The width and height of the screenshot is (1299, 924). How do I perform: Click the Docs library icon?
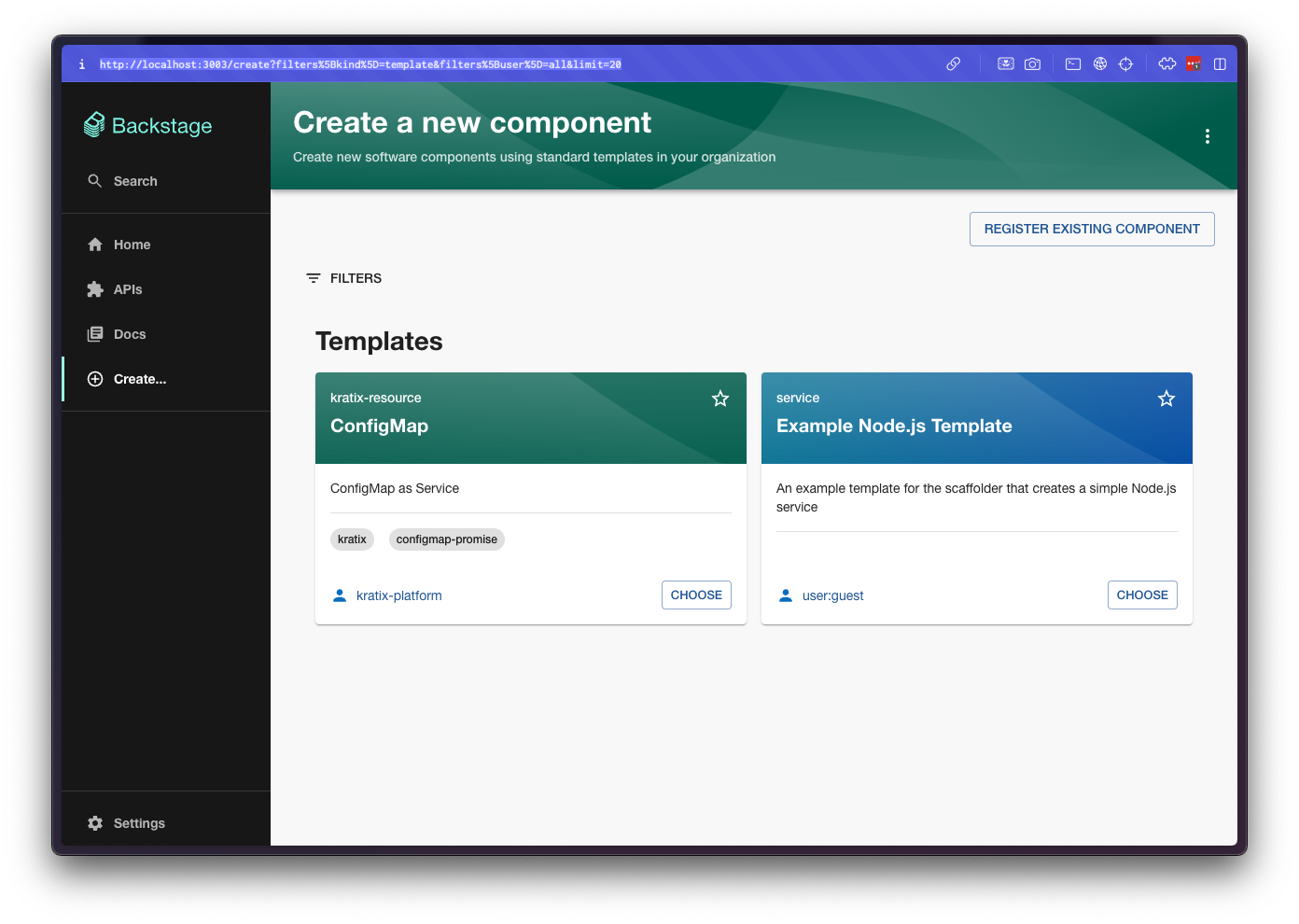95,334
